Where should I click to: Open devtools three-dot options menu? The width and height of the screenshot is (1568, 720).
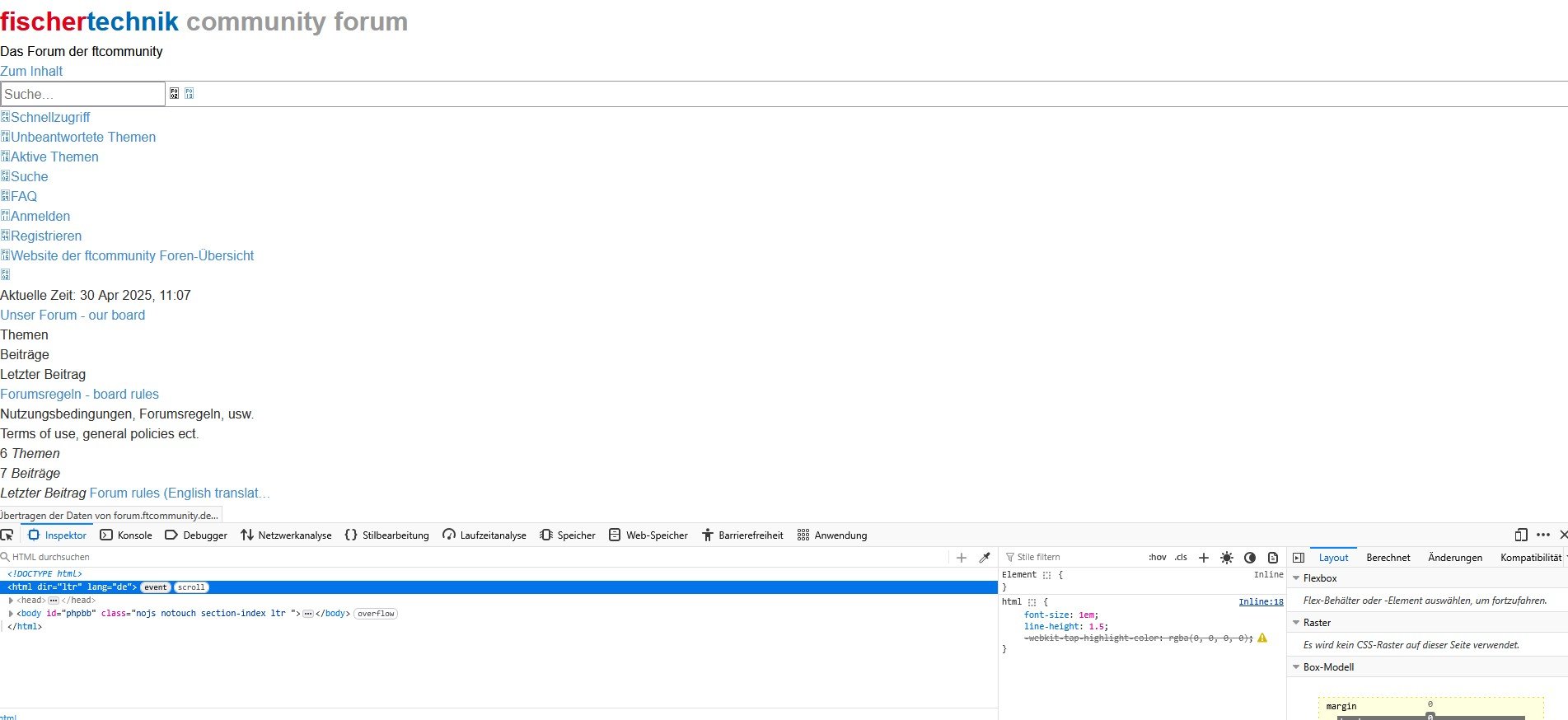click(1543, 535)
